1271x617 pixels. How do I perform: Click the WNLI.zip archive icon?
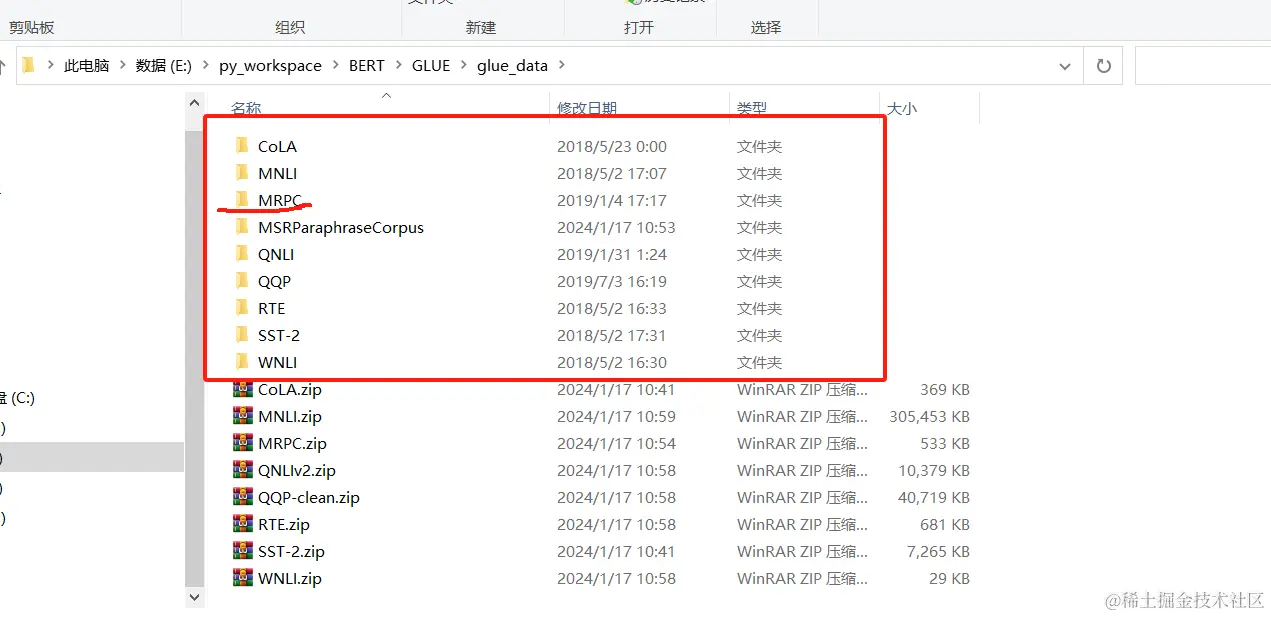click(x=242, y=578)
